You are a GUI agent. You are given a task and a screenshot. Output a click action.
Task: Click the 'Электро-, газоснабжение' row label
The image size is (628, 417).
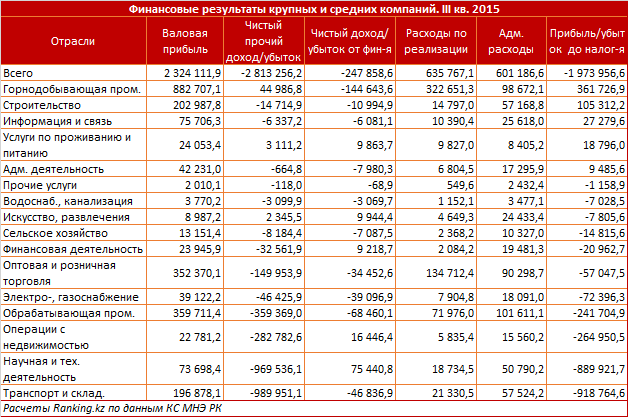coord(63,298)
